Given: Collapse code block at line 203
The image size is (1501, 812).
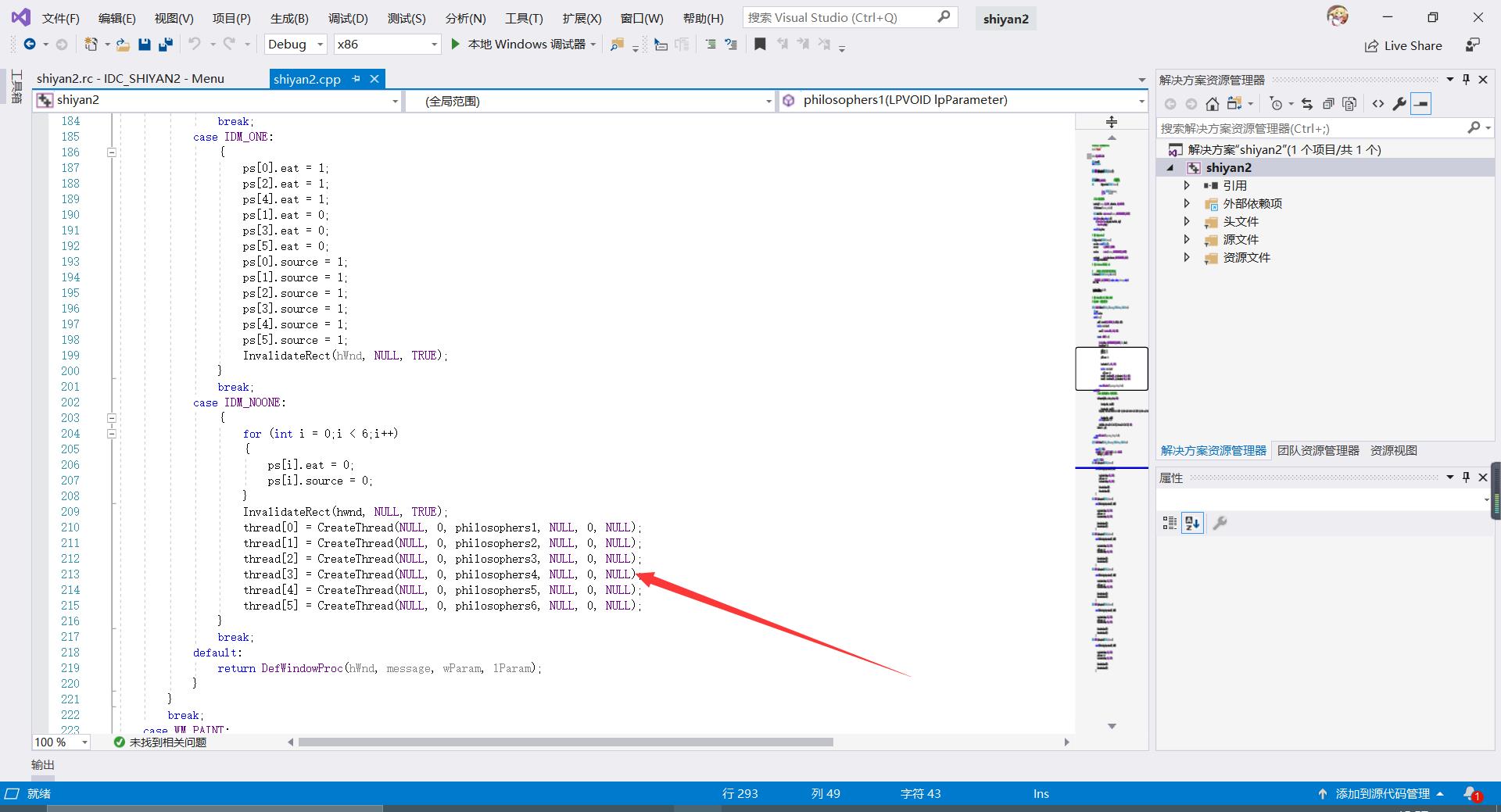Looking at the screenshot, I should coord(112,418).
